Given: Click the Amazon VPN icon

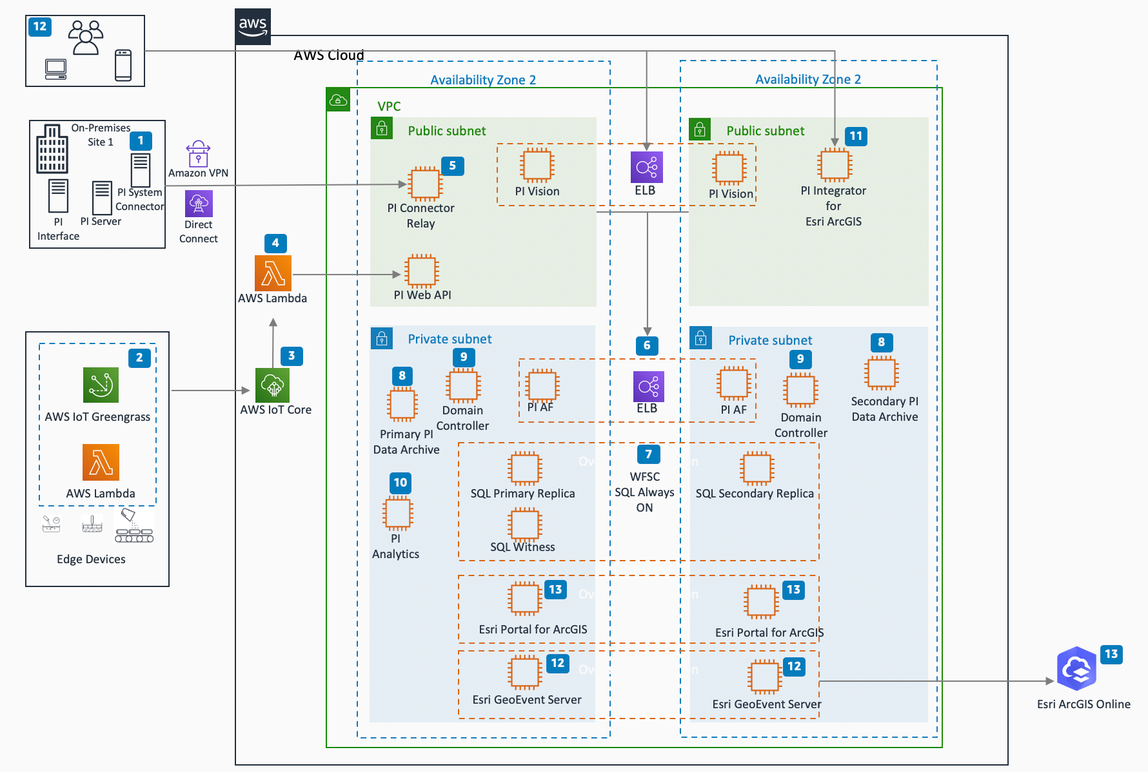Looking at the screenshot, I should point(198,154).
